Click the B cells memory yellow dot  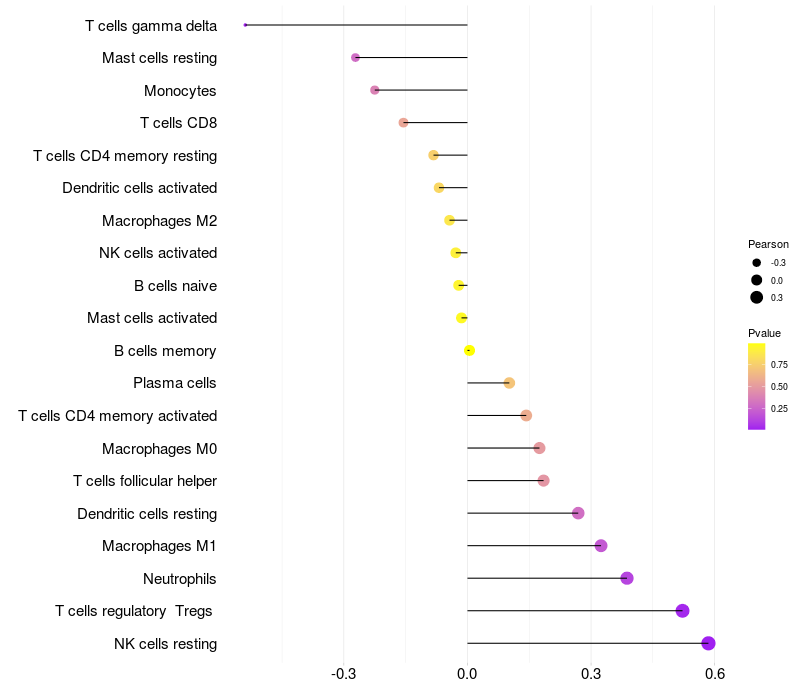click(469, 351)
